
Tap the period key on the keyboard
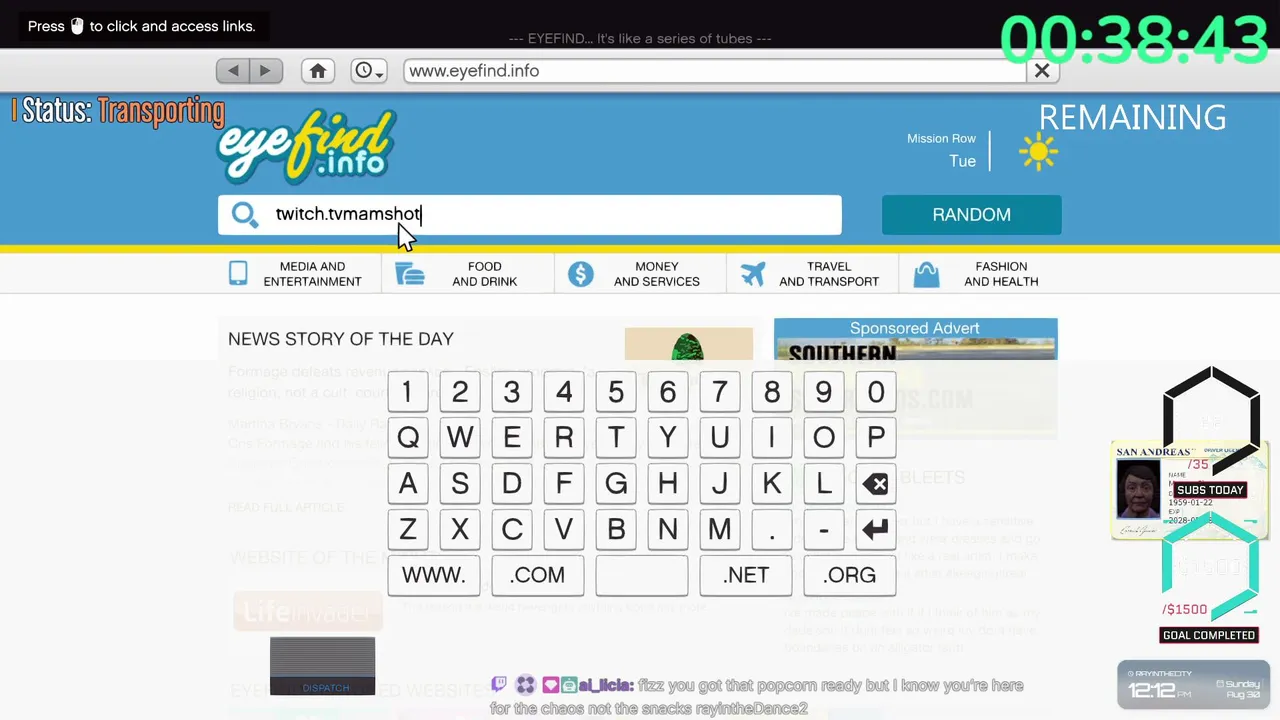[x=771, y=529]
